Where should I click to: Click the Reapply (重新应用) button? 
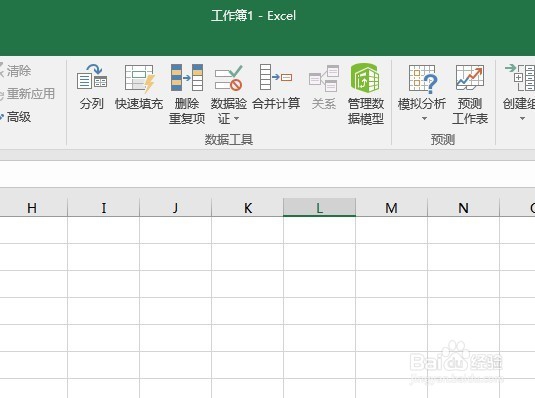coord(27,94)
